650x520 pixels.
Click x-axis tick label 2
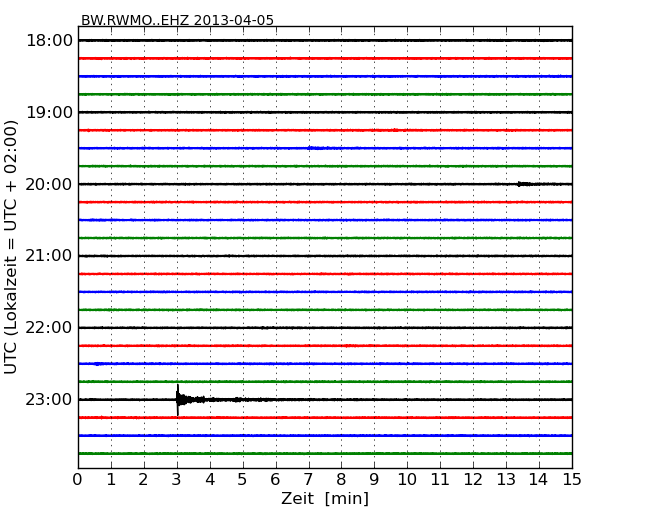coord(144,479)
